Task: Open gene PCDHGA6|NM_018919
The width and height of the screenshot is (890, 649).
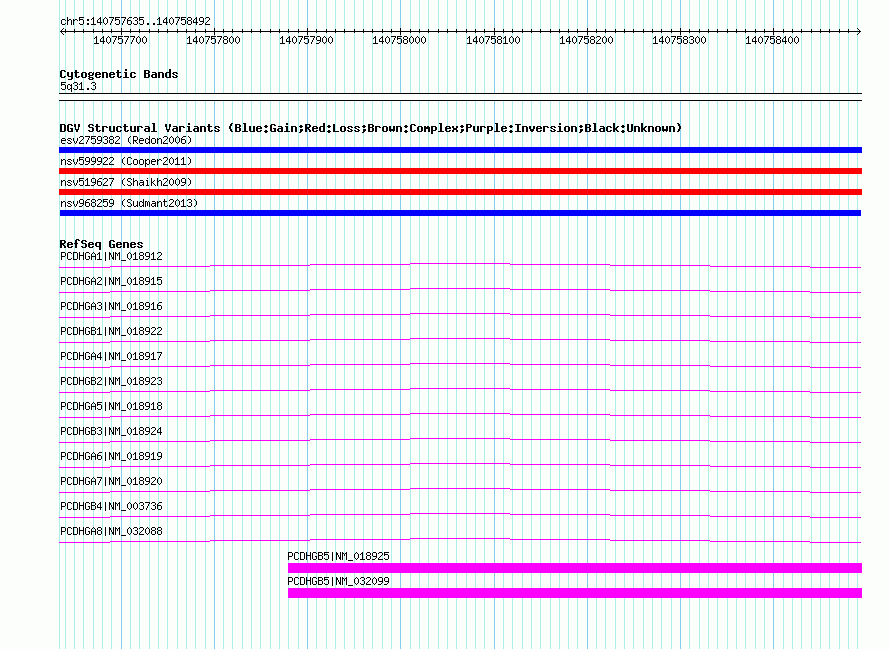Action: [x=111, y=456]
